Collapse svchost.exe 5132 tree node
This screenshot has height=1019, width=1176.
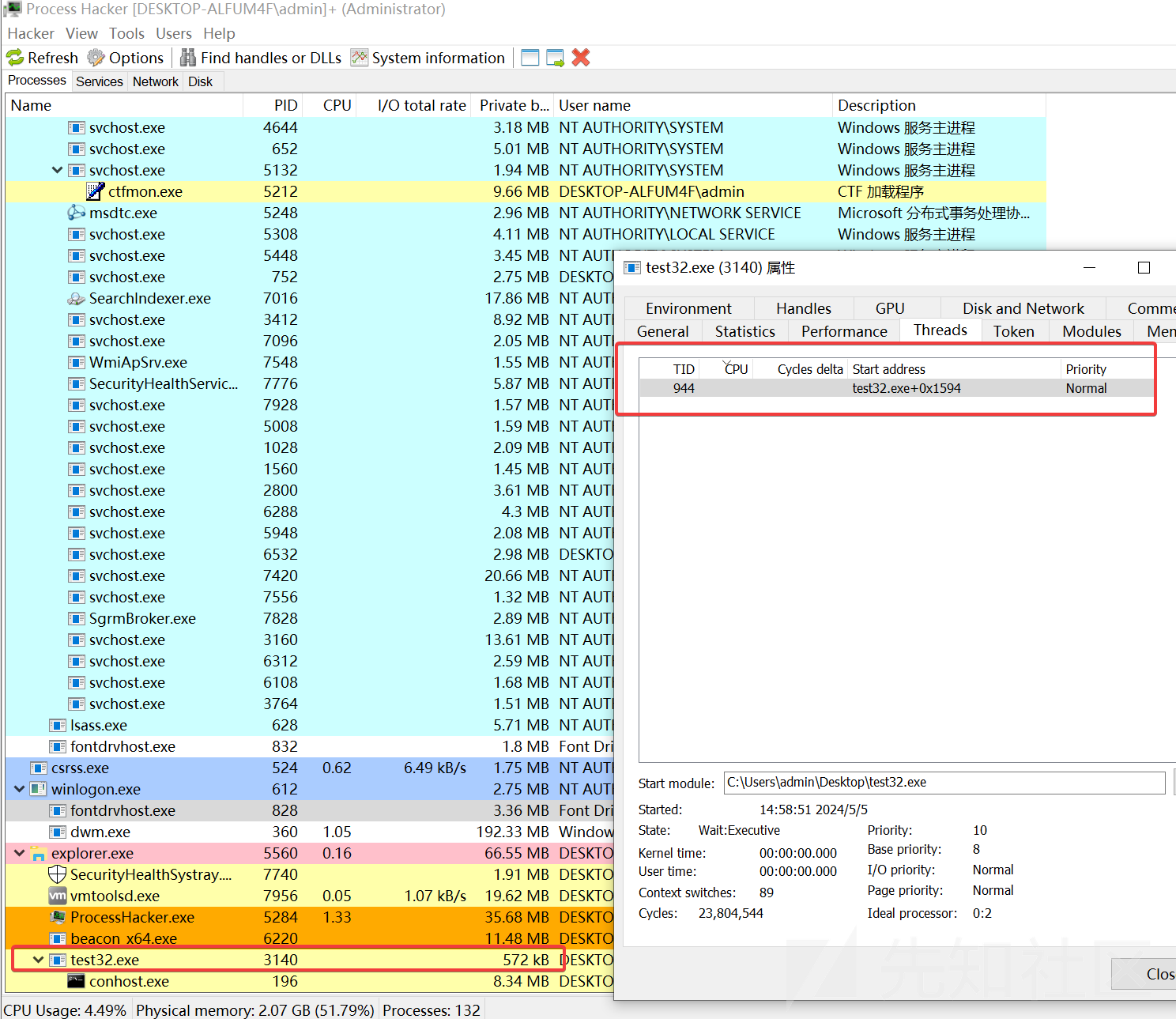(x=57, y=170)
